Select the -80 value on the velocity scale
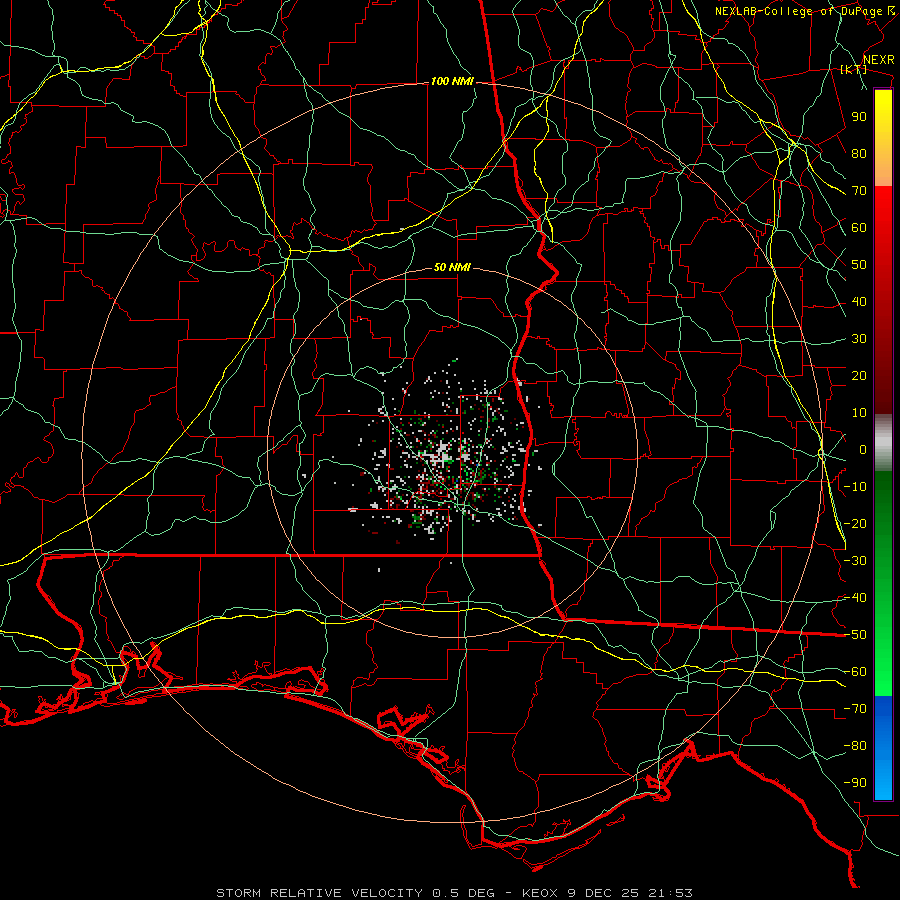Viewport: 900px width, 900px height. pyautogui.click(x=855, y=746)
